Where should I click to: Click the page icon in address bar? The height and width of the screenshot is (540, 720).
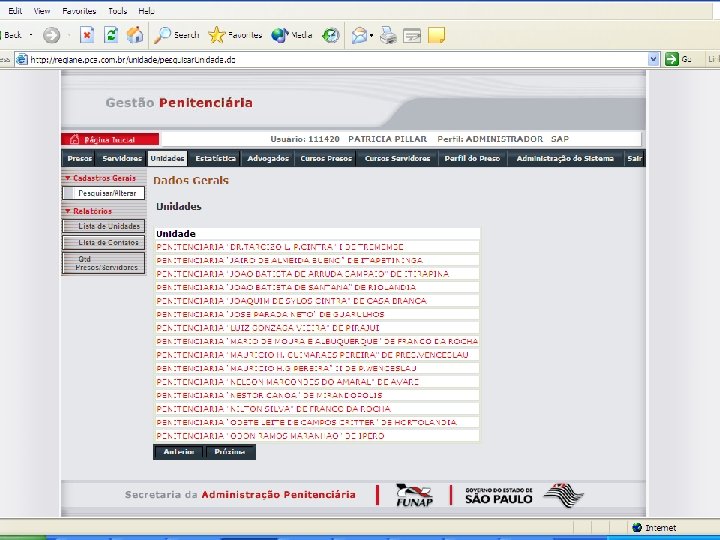pyautogui.click(x=22, y=59)
